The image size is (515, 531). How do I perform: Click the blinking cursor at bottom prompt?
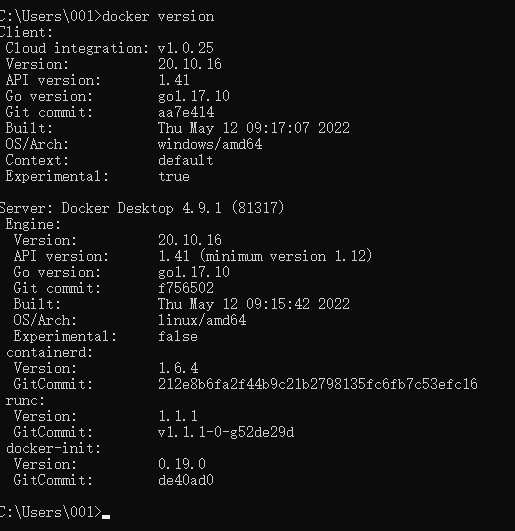point(106,517)
